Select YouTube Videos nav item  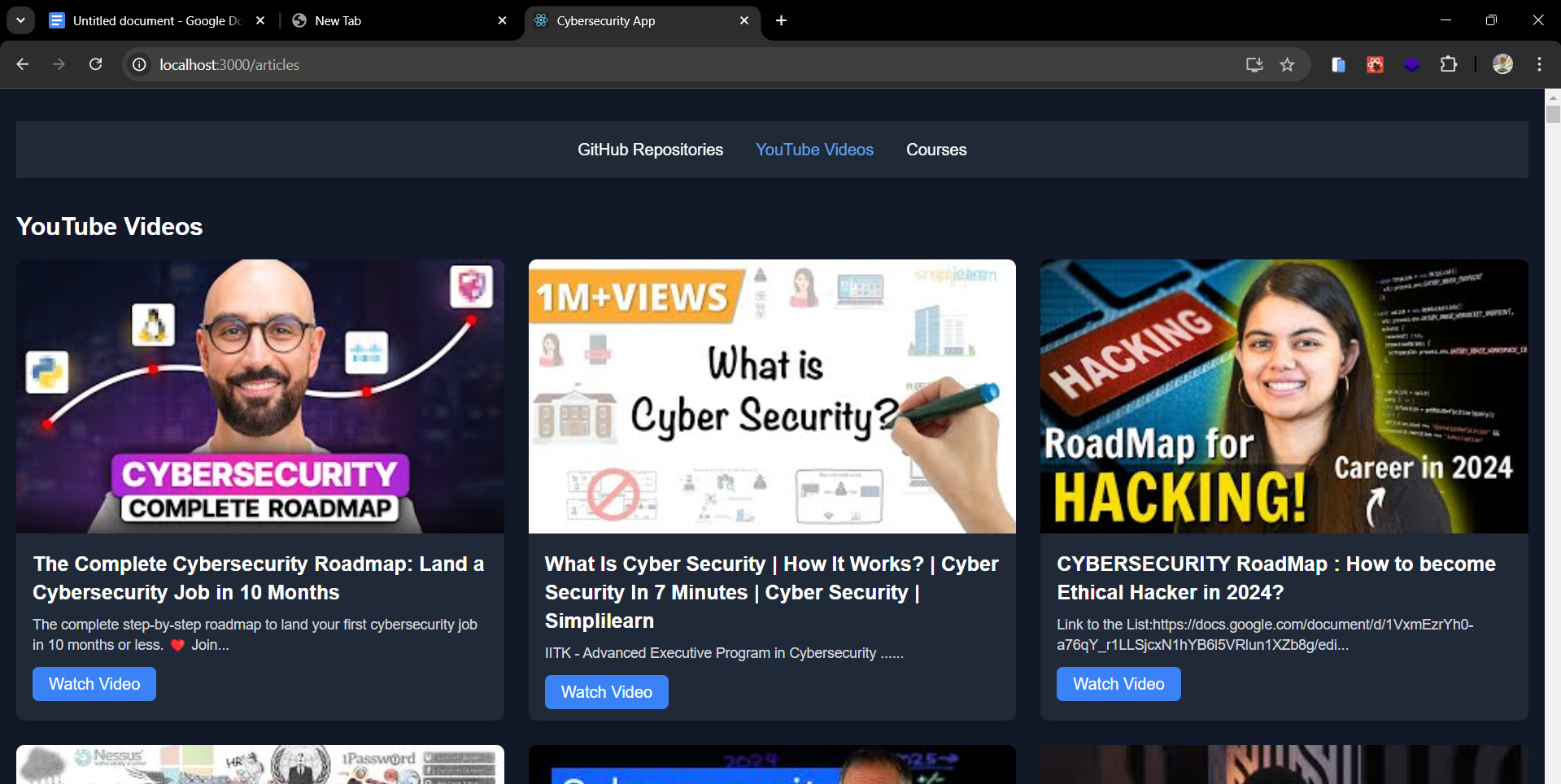coord(814,150)
